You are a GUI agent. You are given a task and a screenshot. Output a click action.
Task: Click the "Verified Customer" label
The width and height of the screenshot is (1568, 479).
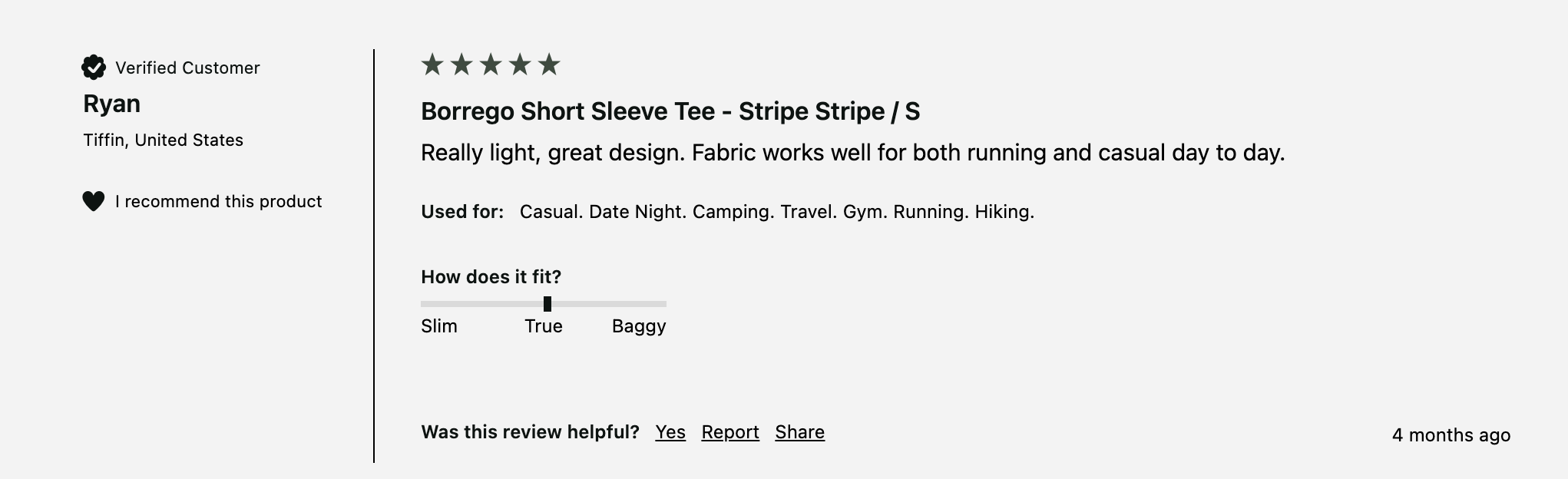click(187, 68)
